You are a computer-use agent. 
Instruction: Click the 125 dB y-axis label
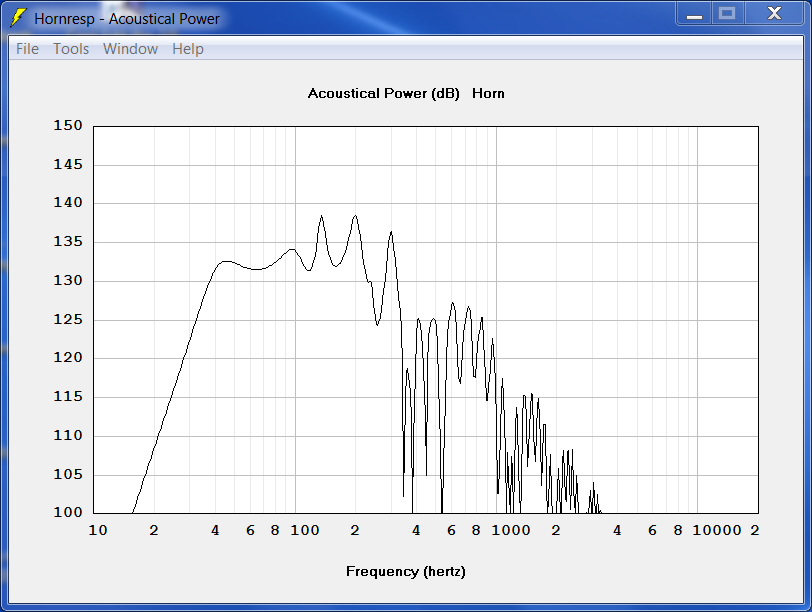click(x=68, y=319)
